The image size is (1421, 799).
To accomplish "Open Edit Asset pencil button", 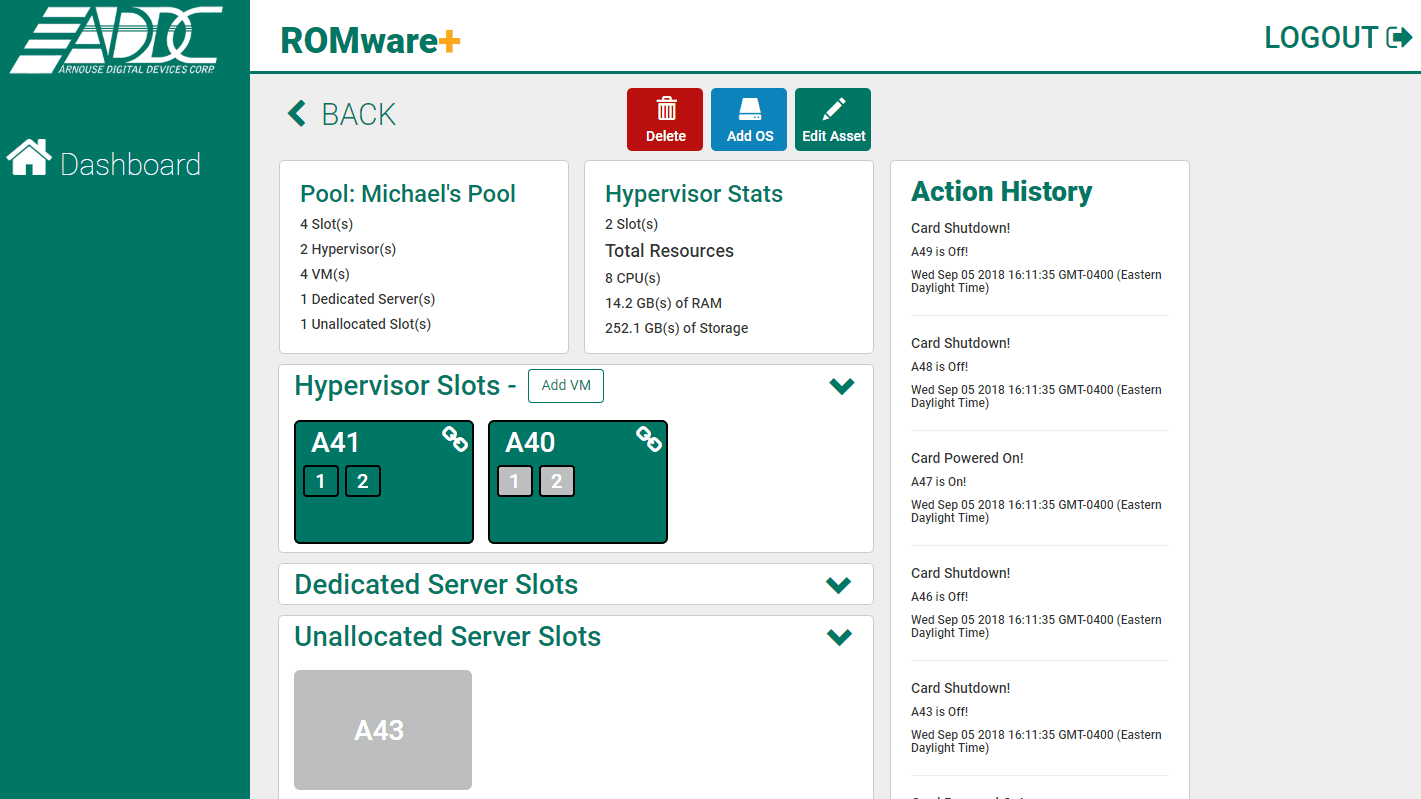I will [833, 119].
